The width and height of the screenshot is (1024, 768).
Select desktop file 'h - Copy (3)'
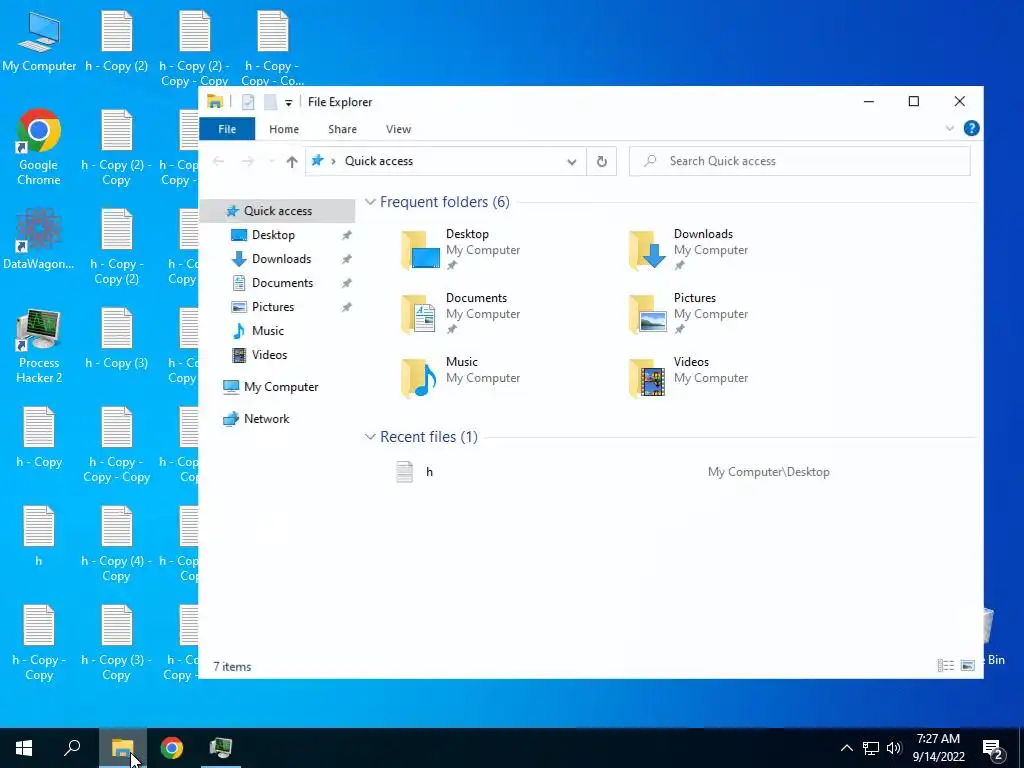pos(116,339)
